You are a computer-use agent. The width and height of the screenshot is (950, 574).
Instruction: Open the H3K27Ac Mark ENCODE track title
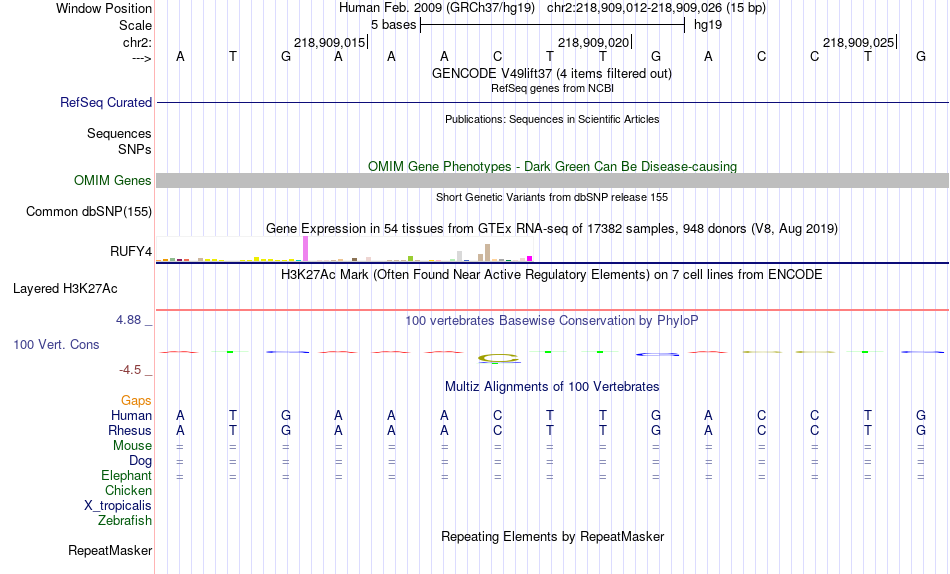coord(552,275)
